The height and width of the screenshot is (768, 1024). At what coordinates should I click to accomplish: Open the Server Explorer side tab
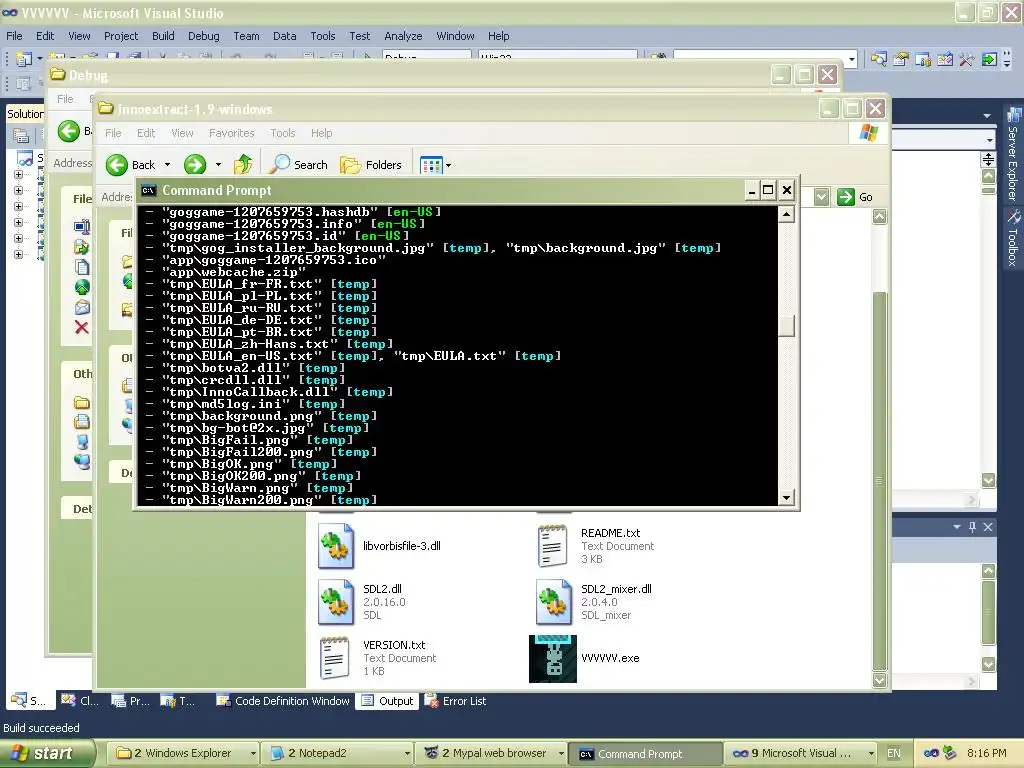[1013, 155]
